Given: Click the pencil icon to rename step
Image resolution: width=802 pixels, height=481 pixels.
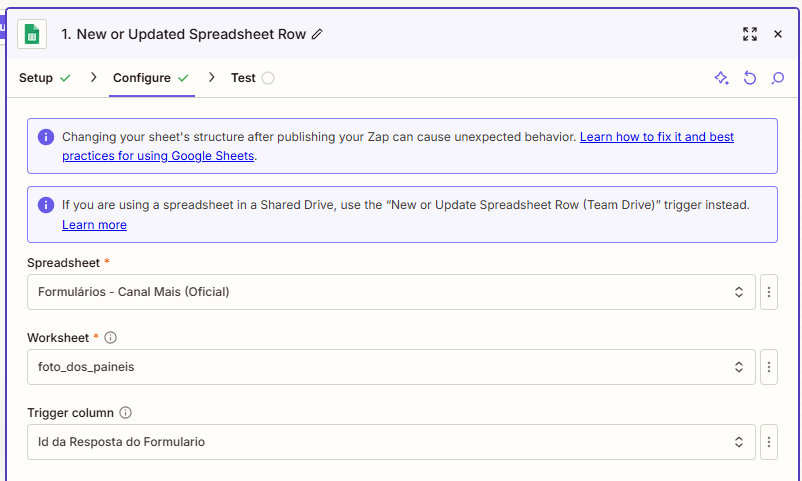Looking at the screenshot, I should [x=318, y=34].
